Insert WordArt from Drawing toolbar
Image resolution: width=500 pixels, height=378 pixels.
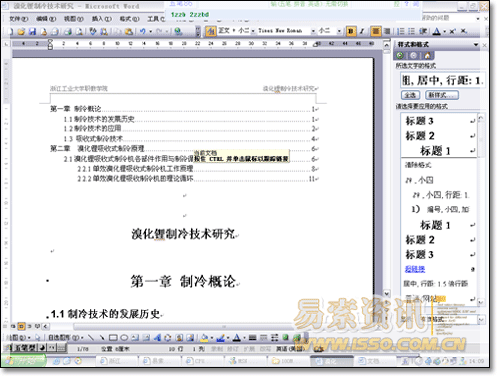pyautogui.click(x=157, y=338)
